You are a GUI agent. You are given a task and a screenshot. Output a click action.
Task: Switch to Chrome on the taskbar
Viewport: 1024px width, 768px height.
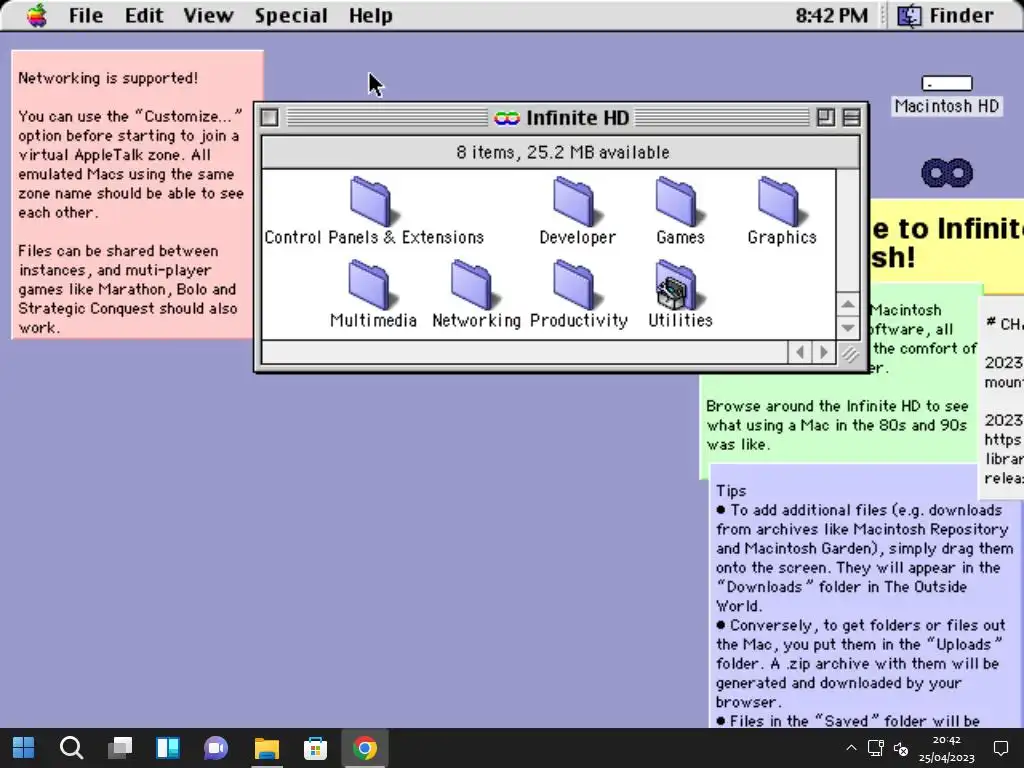364,747
